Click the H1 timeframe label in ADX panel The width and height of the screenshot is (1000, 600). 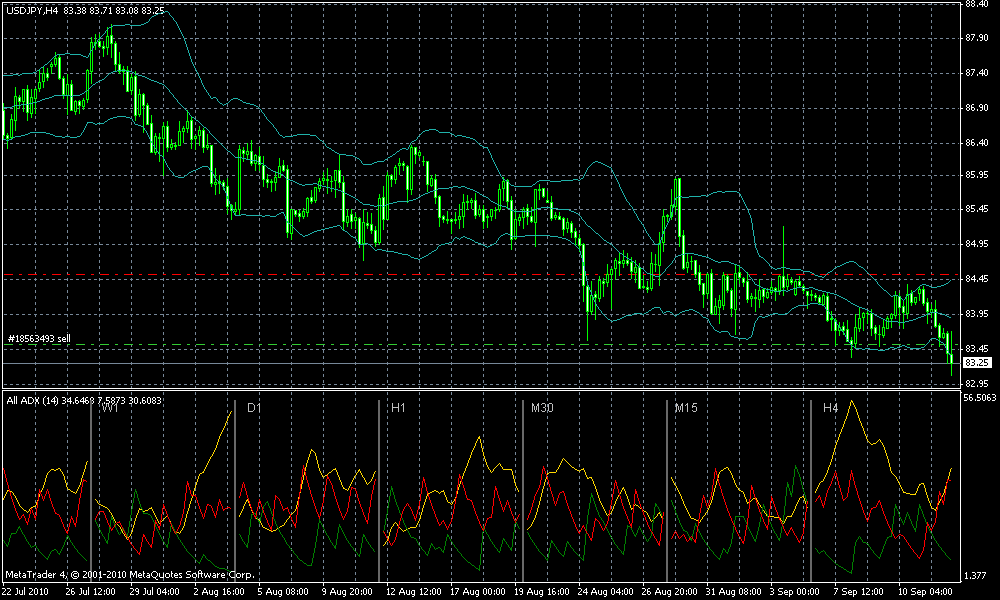pyautogui.click(x=398, y=408)
